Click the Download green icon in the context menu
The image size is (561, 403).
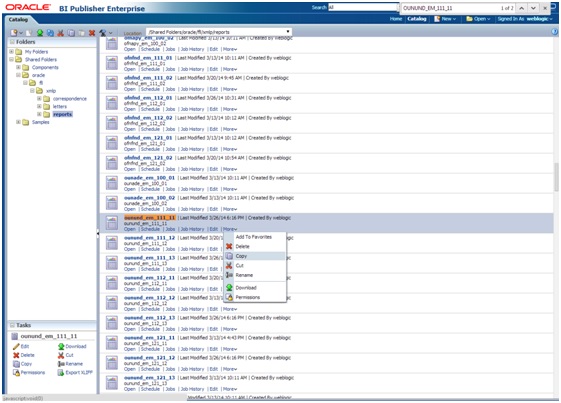[x=229, y=287]
